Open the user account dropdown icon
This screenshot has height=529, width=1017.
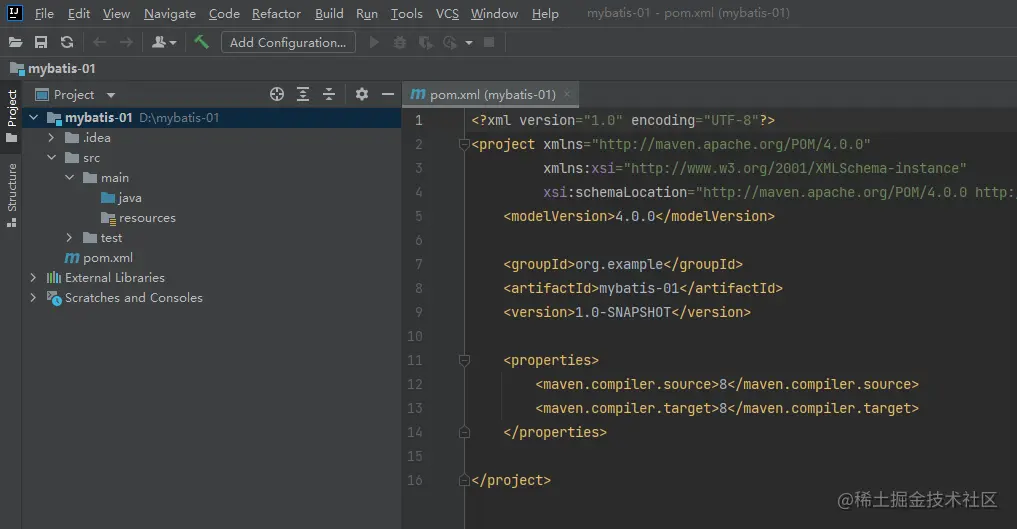(x=163, y=43)
